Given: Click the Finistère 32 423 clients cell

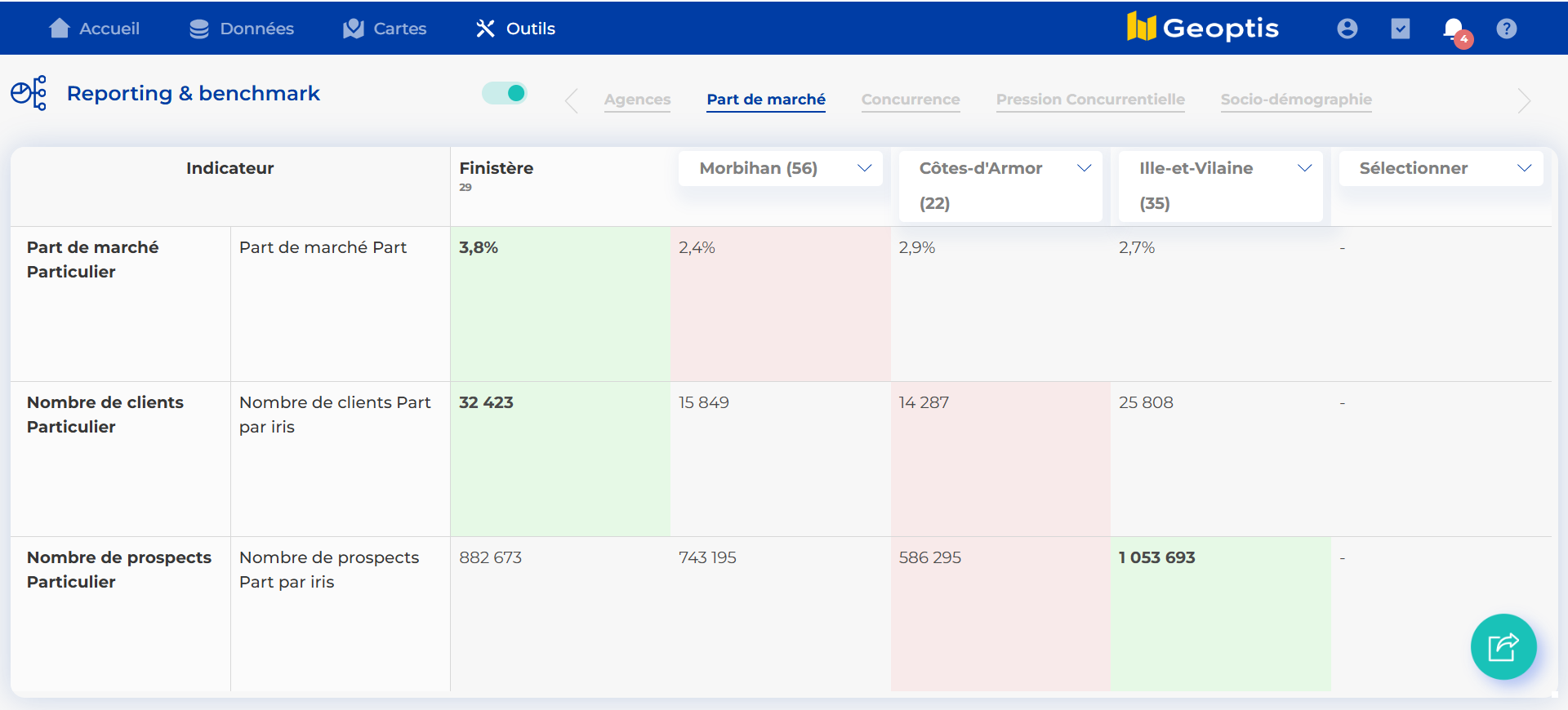Looking at the screenshot, I should click(559, 458).
